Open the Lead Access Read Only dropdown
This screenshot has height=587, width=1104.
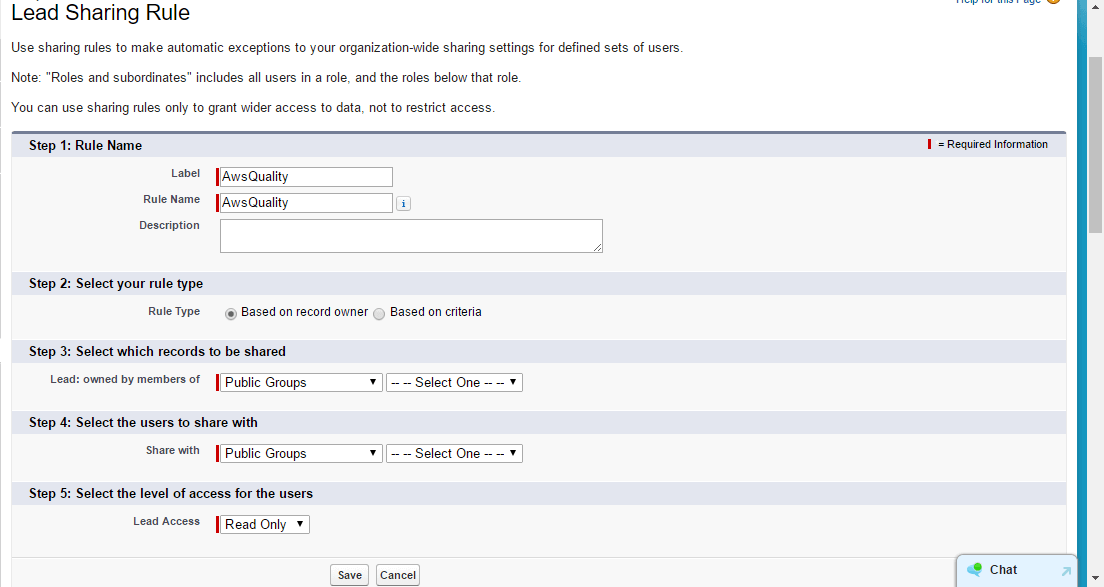click(262, 524)
